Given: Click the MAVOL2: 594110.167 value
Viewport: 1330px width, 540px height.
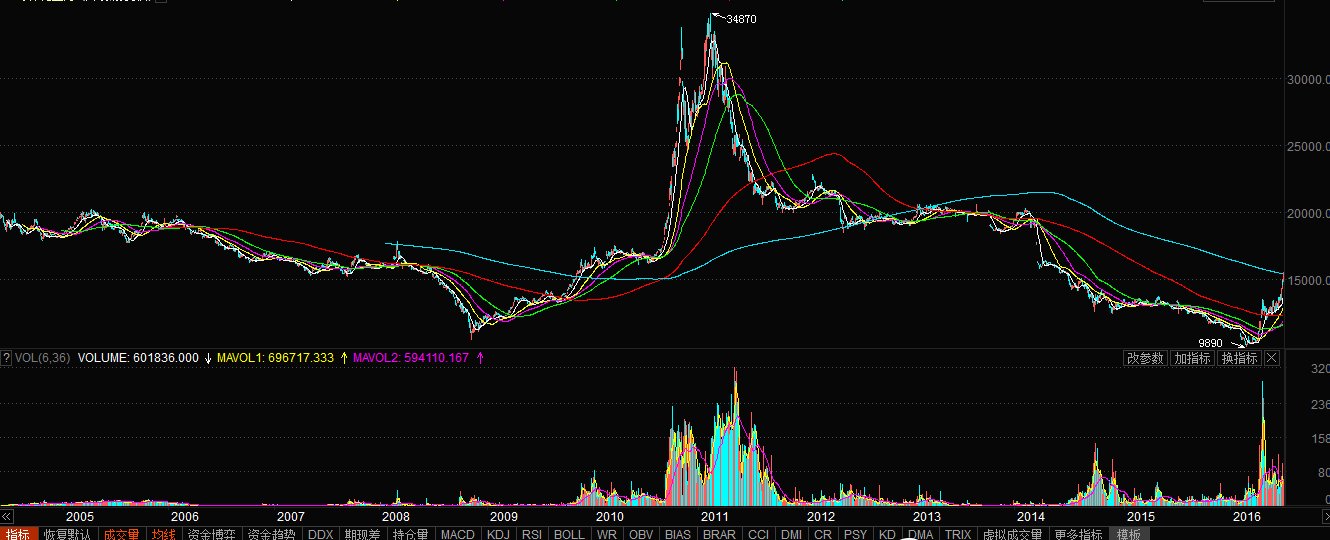Looking at the screenshot, I should pyautogui.click(x=411, y=358).
